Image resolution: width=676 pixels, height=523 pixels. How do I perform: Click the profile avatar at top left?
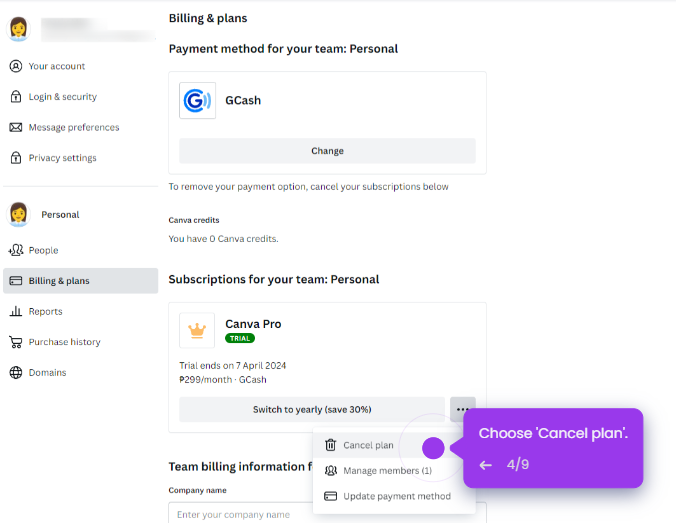[18, 28]
